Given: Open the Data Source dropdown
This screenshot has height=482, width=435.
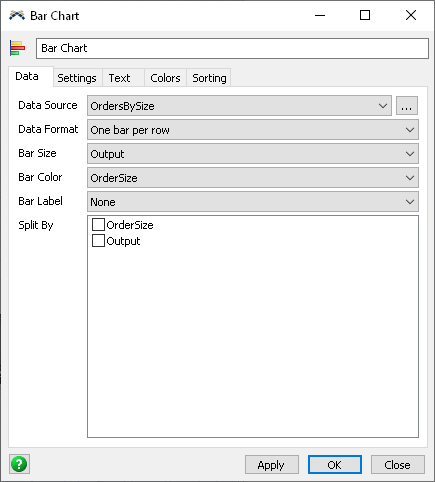Looking at the screenshot, I should click(x=239, y=106).
